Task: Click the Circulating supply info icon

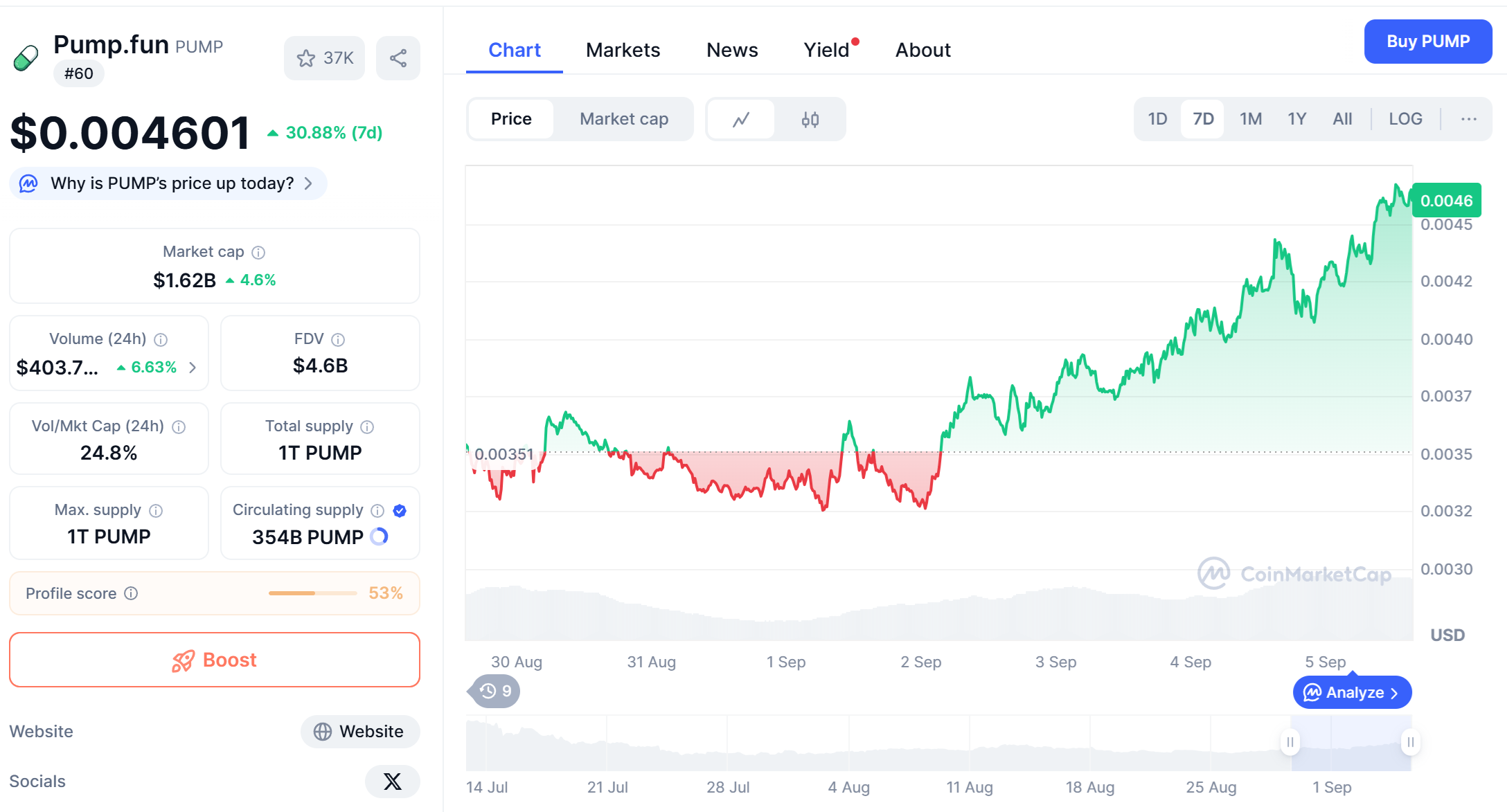Action: tap(377, 511)
